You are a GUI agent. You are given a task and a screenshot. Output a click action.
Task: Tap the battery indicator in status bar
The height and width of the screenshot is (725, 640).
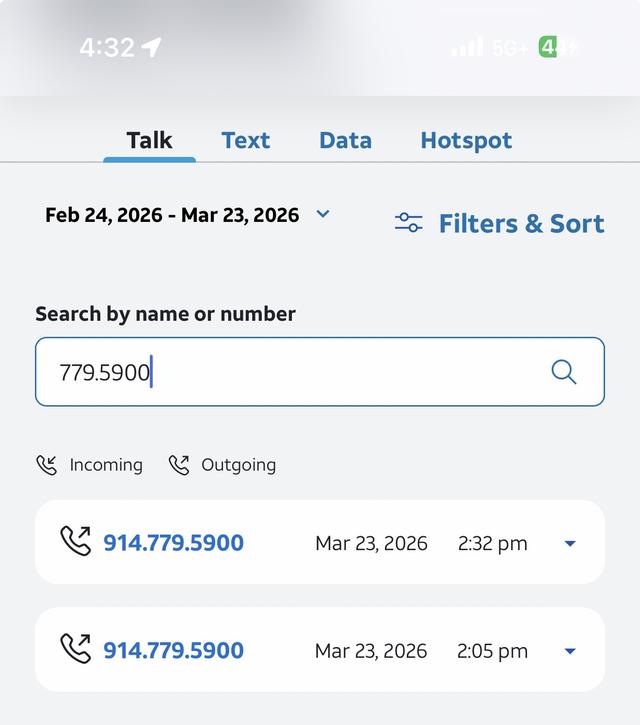(x=558, y=47)
